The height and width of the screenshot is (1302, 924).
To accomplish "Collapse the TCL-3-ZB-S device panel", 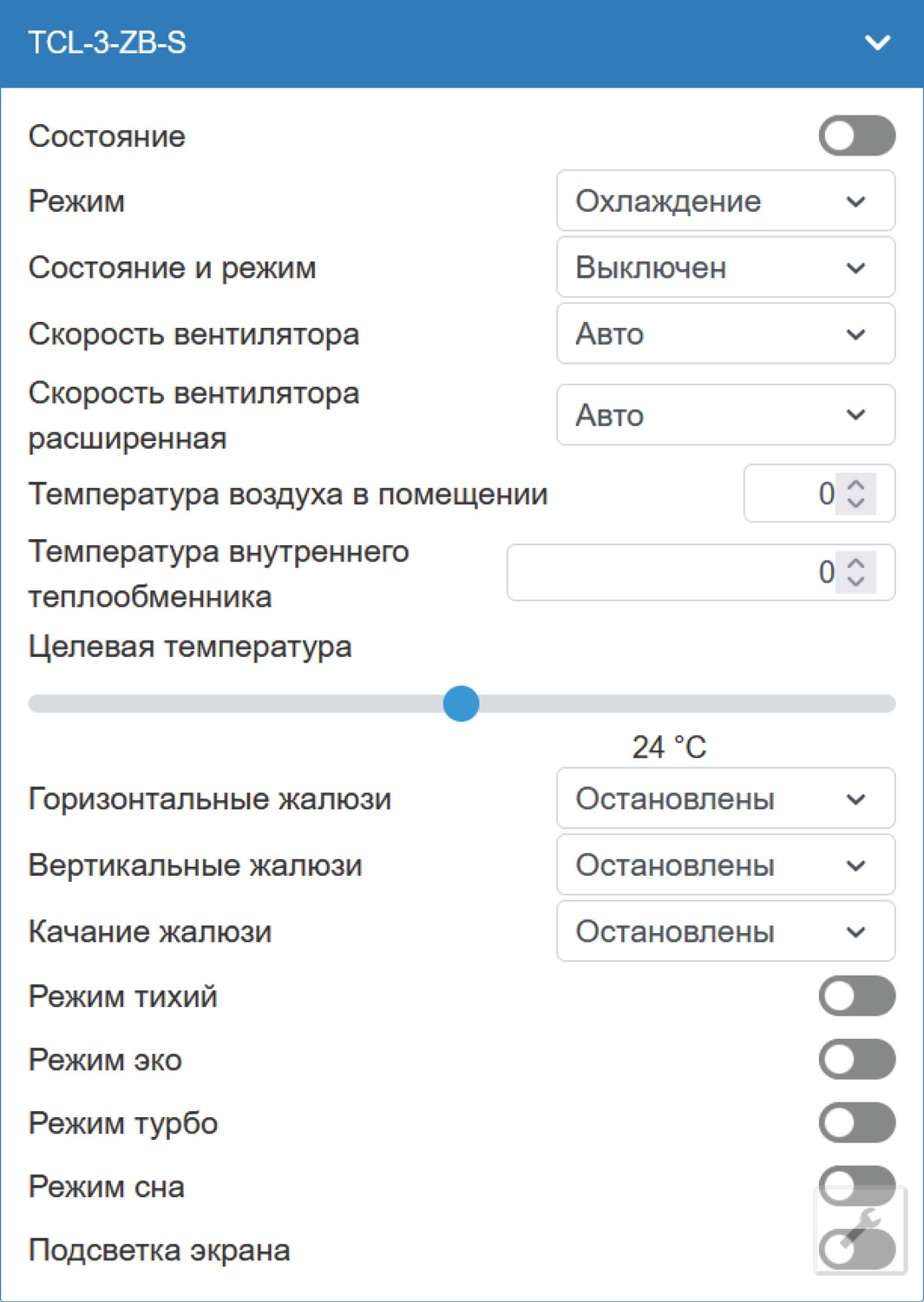I will click(x=878, y=42).
